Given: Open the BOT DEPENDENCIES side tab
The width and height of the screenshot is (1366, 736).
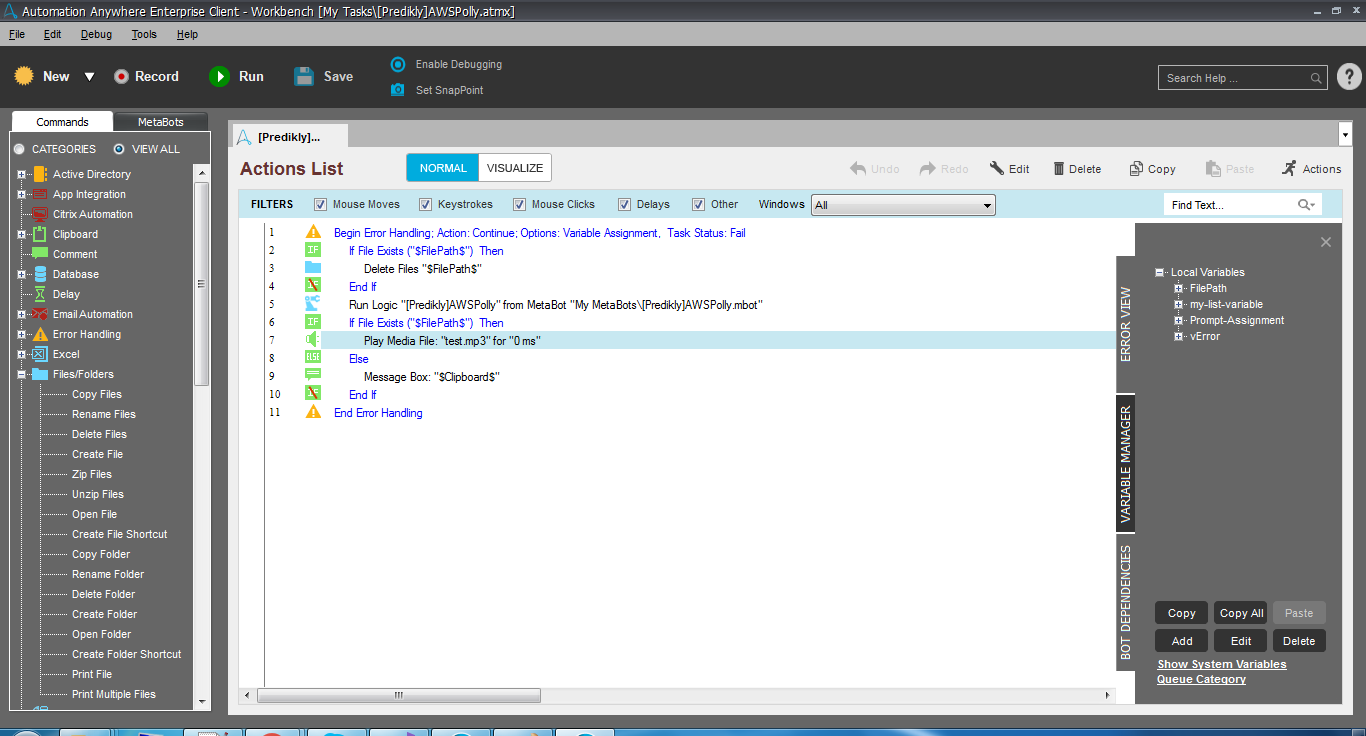Looking at the screenshot, I should 1125,602.
